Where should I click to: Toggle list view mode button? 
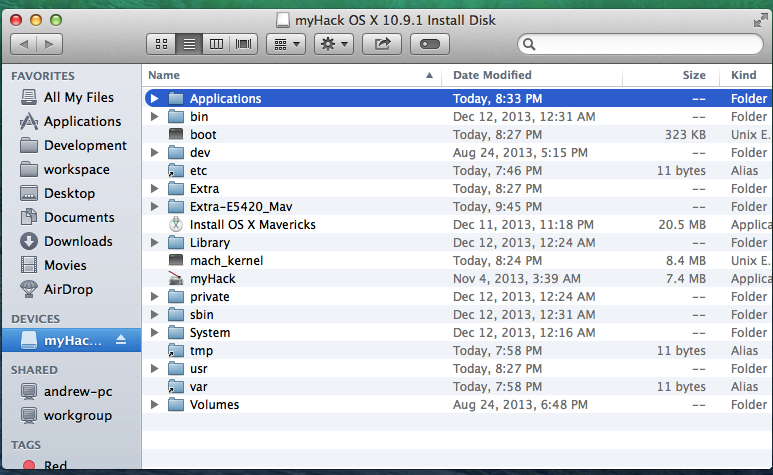click(x=189, y=44)
